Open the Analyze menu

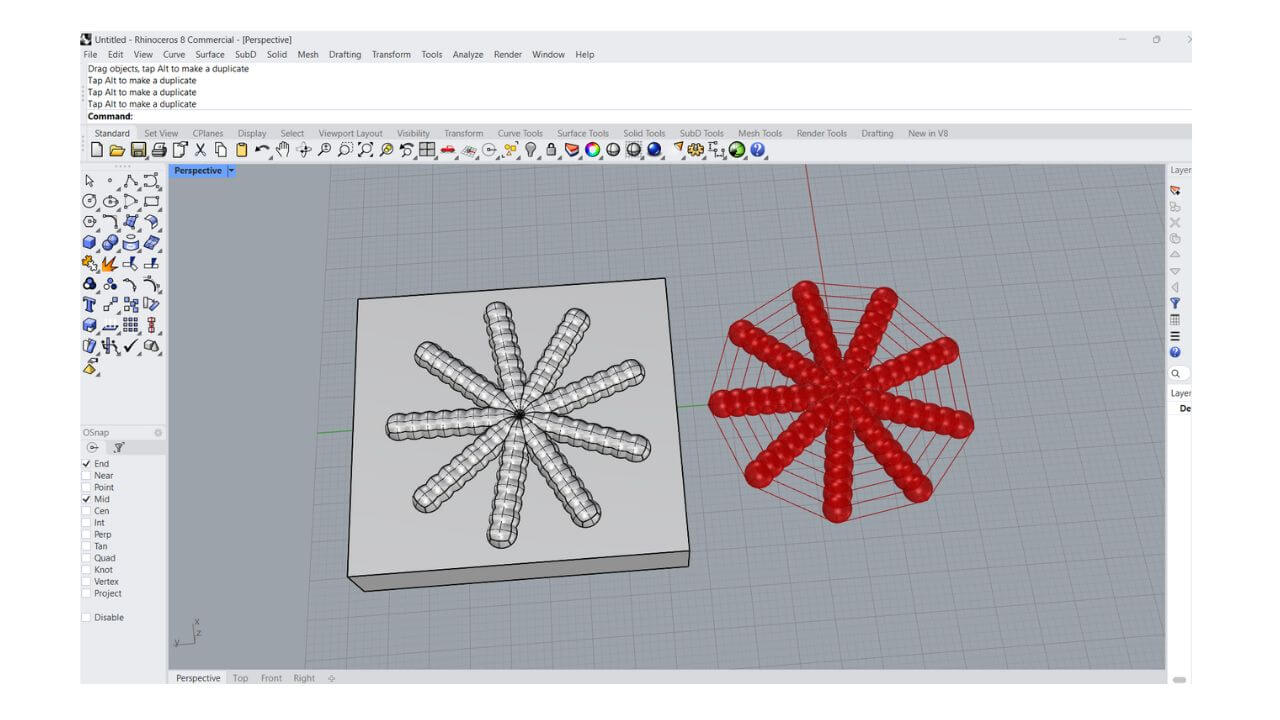click(467, 55)
